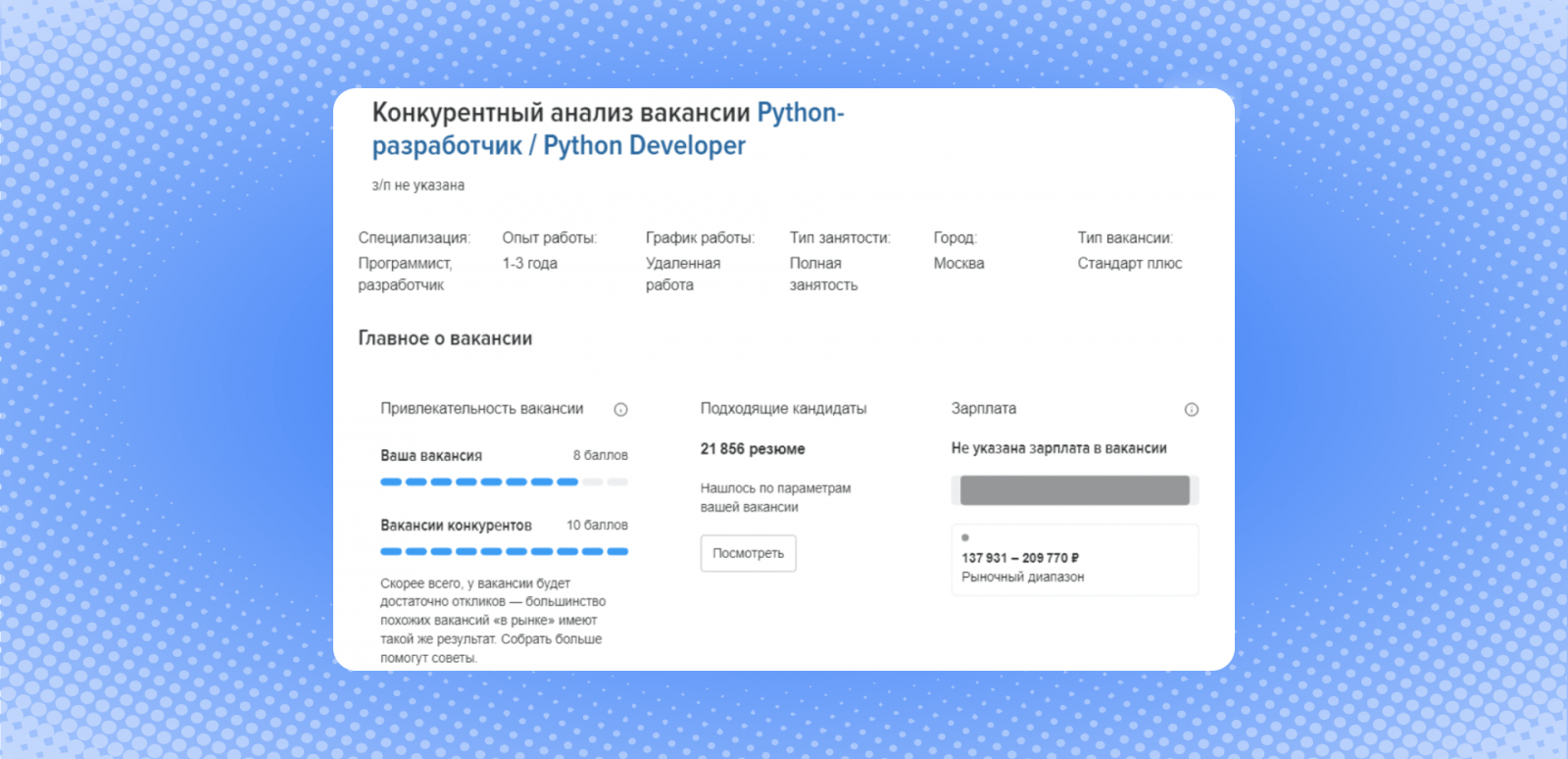Select the text '21 856 резюме'
Screen dimensions: 1568x759
[x=753, y=449]
